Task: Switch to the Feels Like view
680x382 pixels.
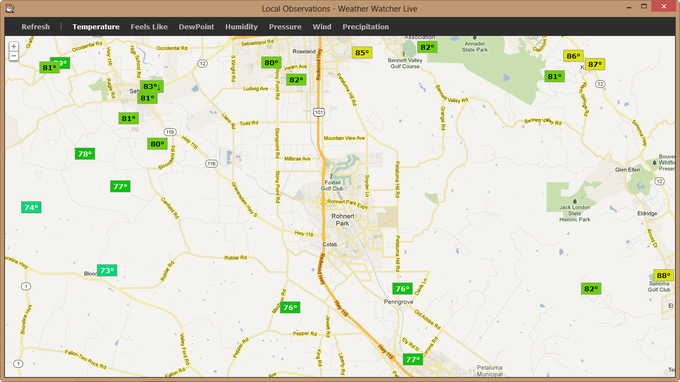Action: (149, 27)
